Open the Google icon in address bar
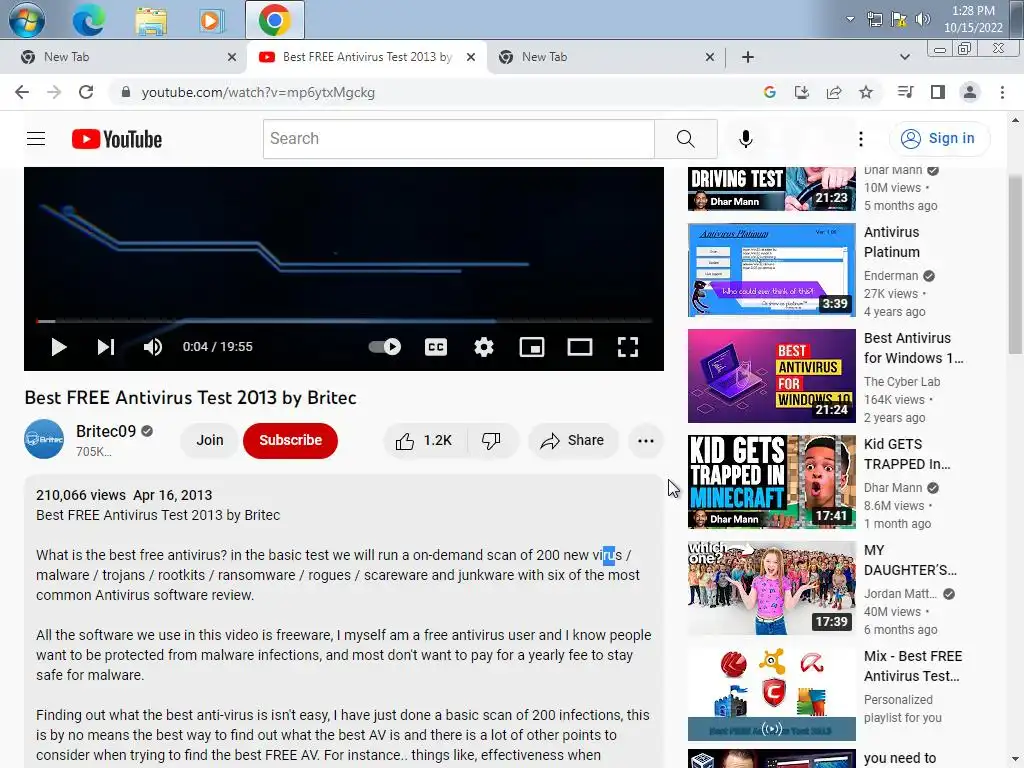 tap(769, 92)
